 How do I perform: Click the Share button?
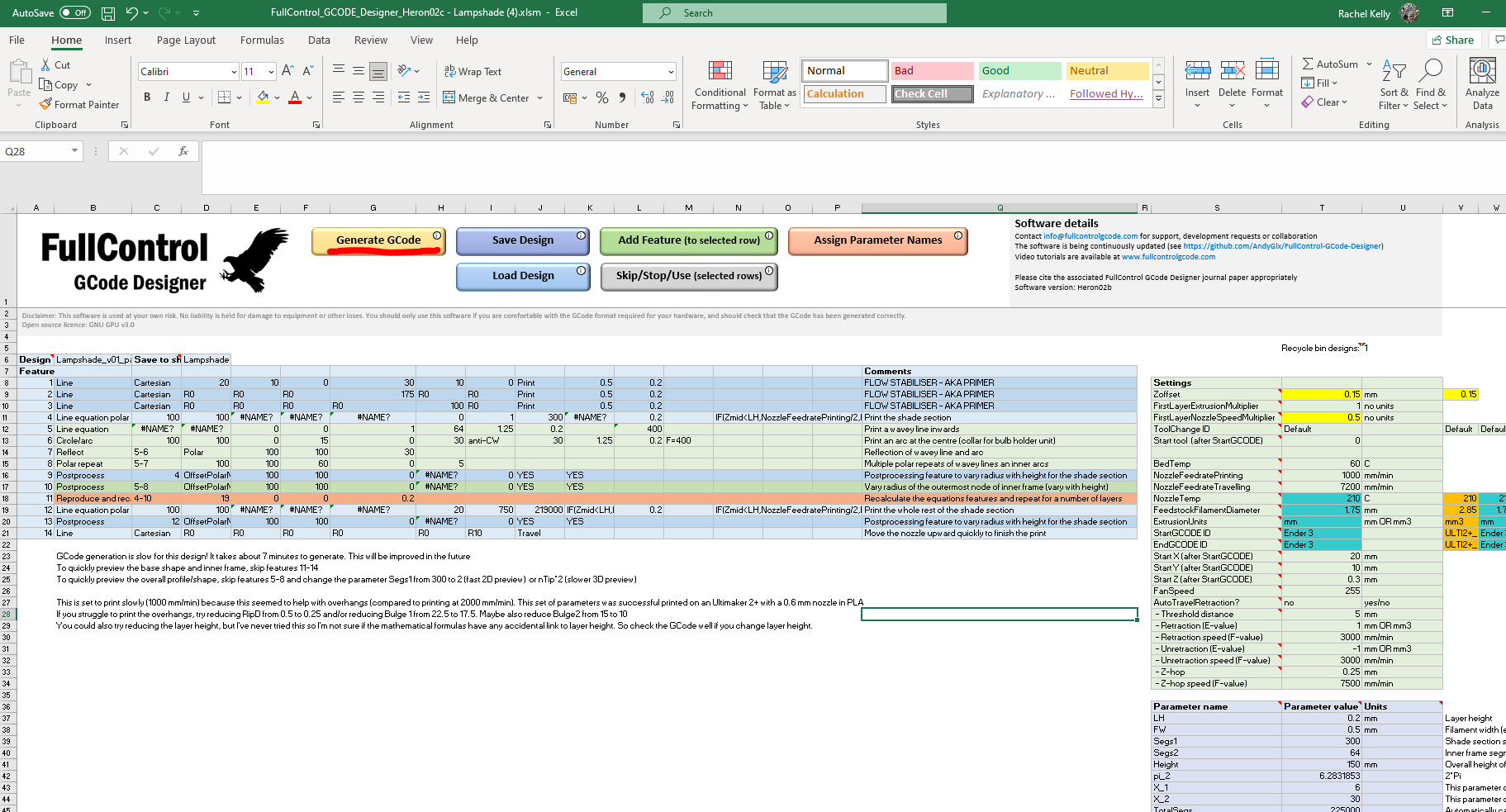coord(1453,40)
